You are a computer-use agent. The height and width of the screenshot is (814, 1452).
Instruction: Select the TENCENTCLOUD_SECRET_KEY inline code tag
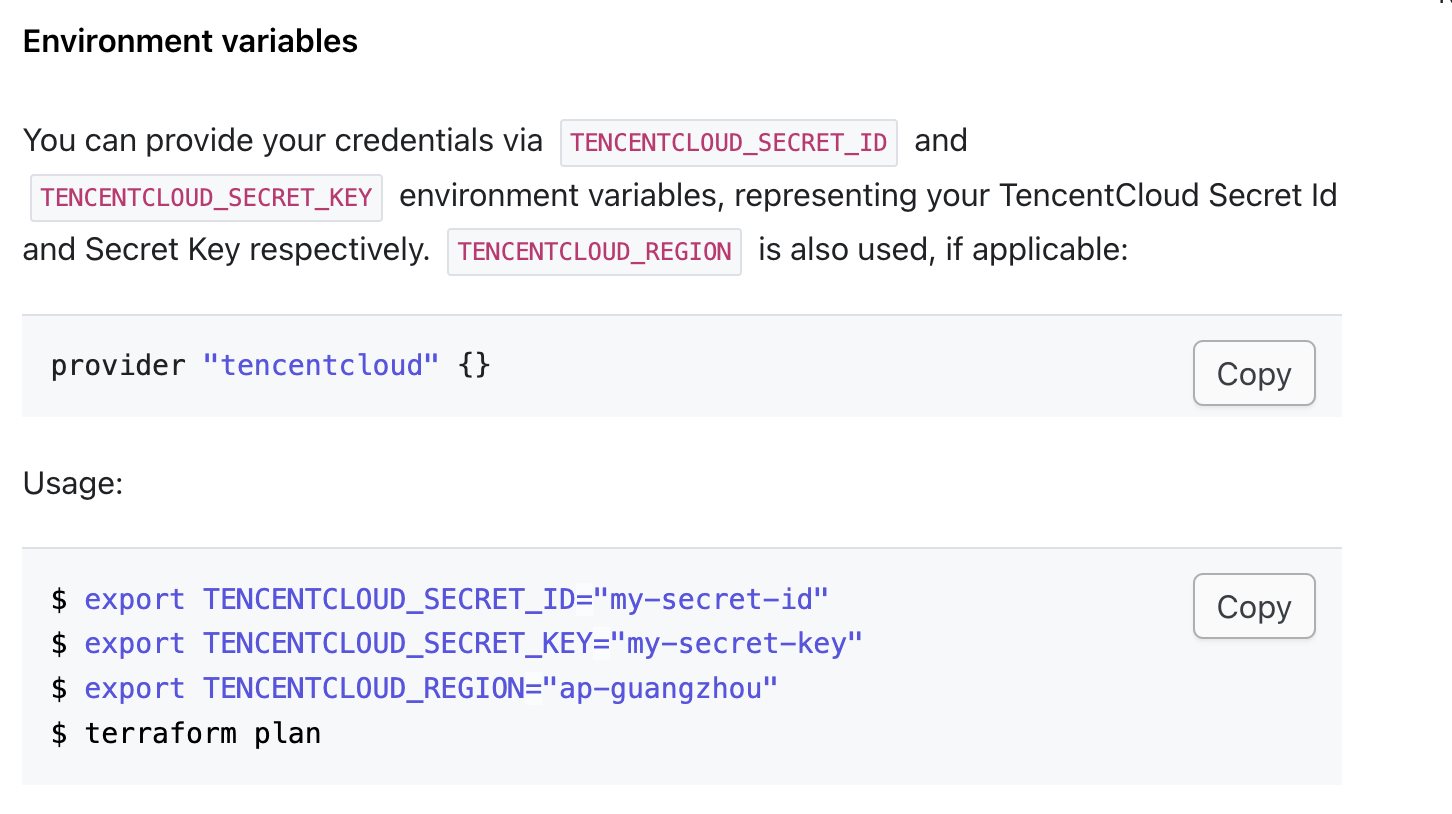(207, 197)
